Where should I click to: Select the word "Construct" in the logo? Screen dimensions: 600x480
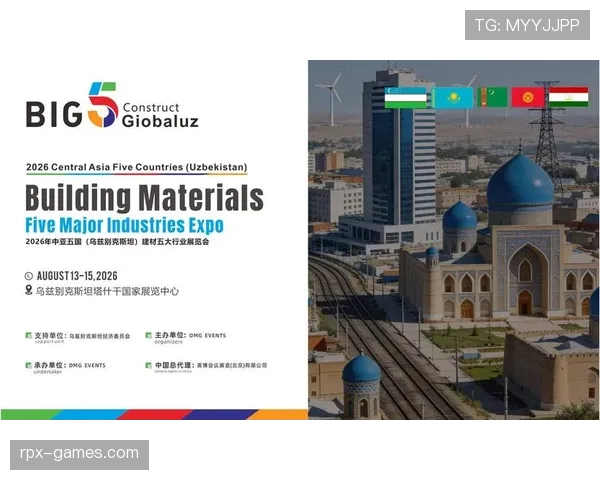(x=151, y=108)
